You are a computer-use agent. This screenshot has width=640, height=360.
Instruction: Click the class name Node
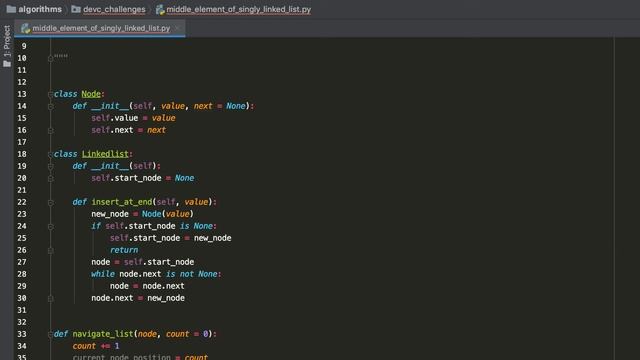(91, 94)
